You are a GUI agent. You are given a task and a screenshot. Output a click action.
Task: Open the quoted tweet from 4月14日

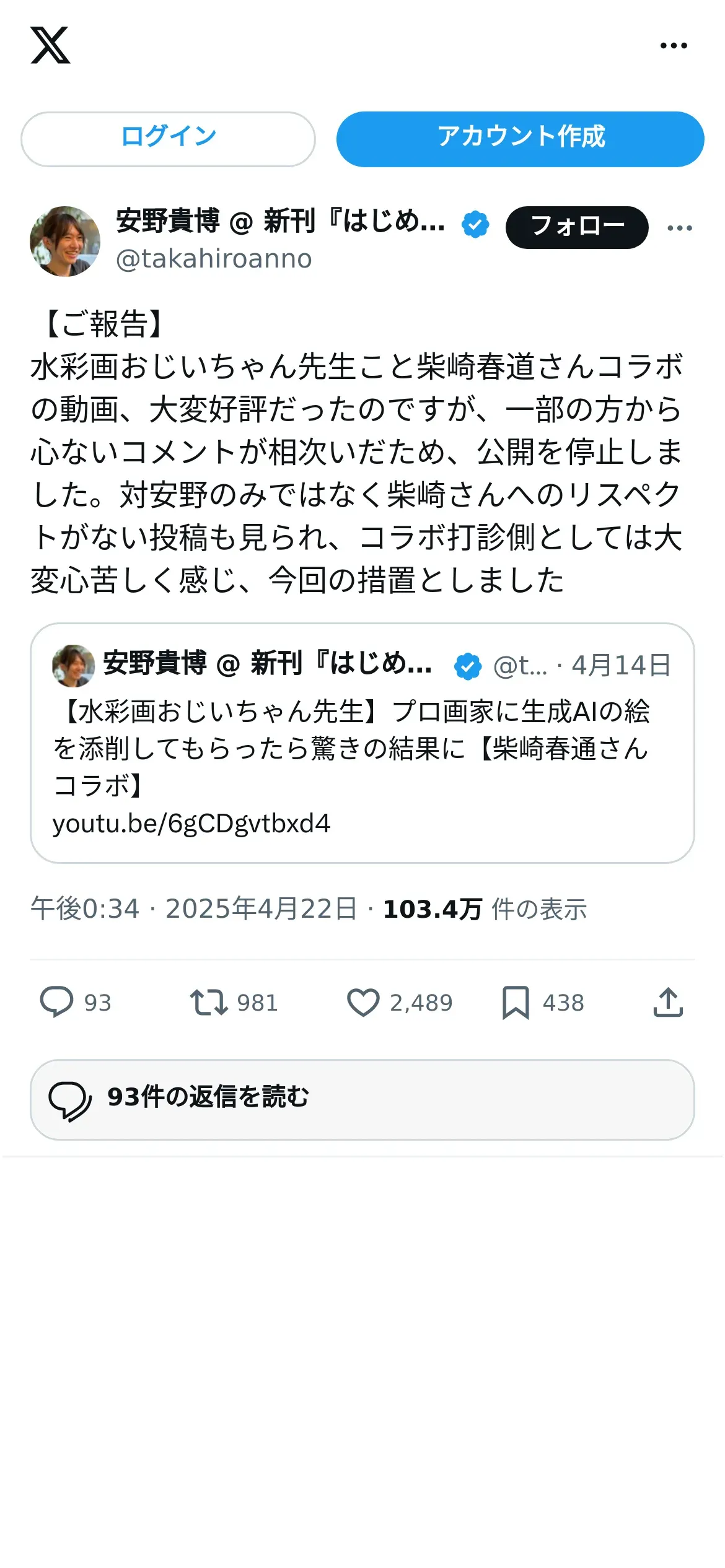362,743
